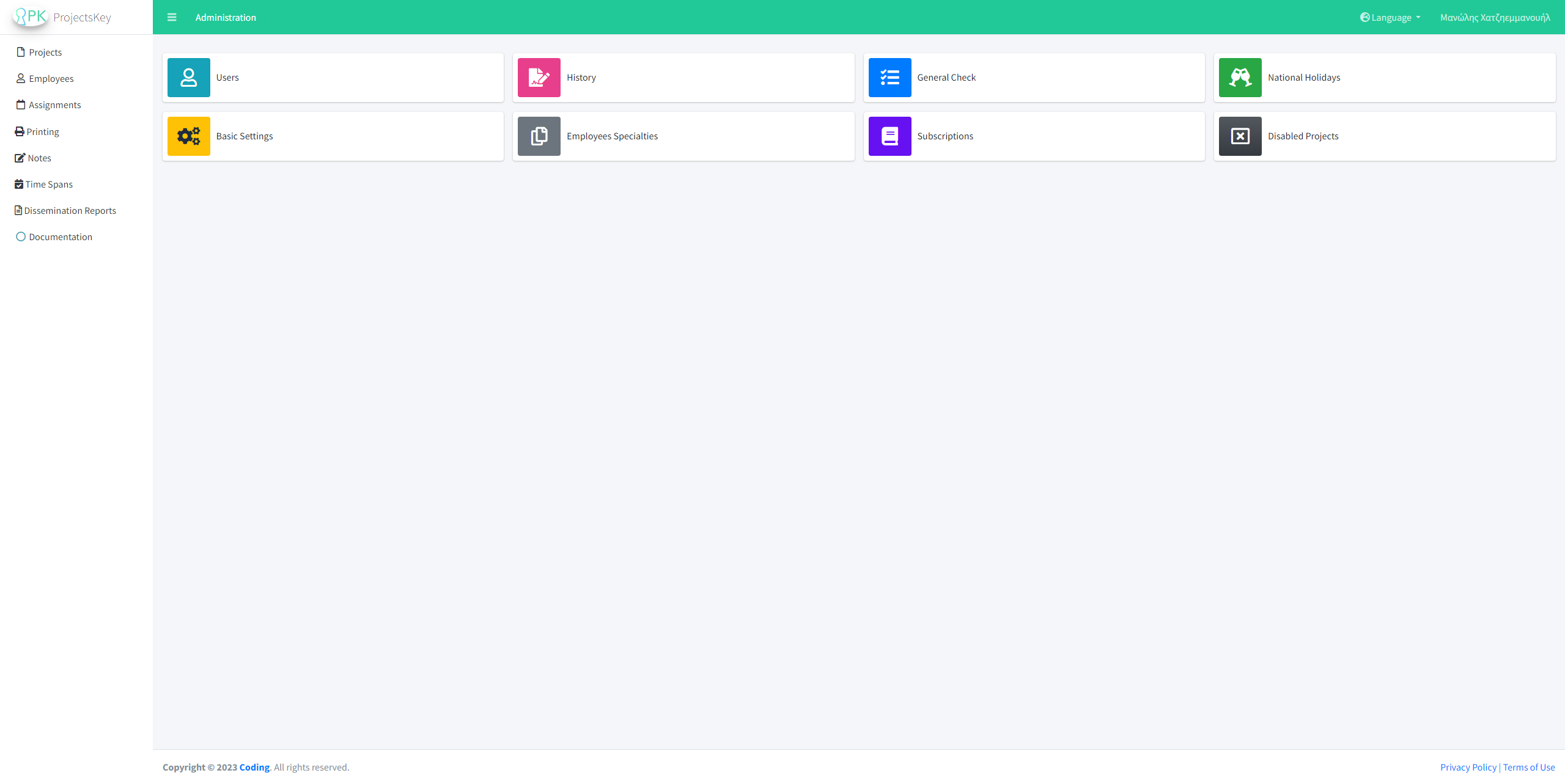Open the Terms of Use link

[x=1528, y=768]
